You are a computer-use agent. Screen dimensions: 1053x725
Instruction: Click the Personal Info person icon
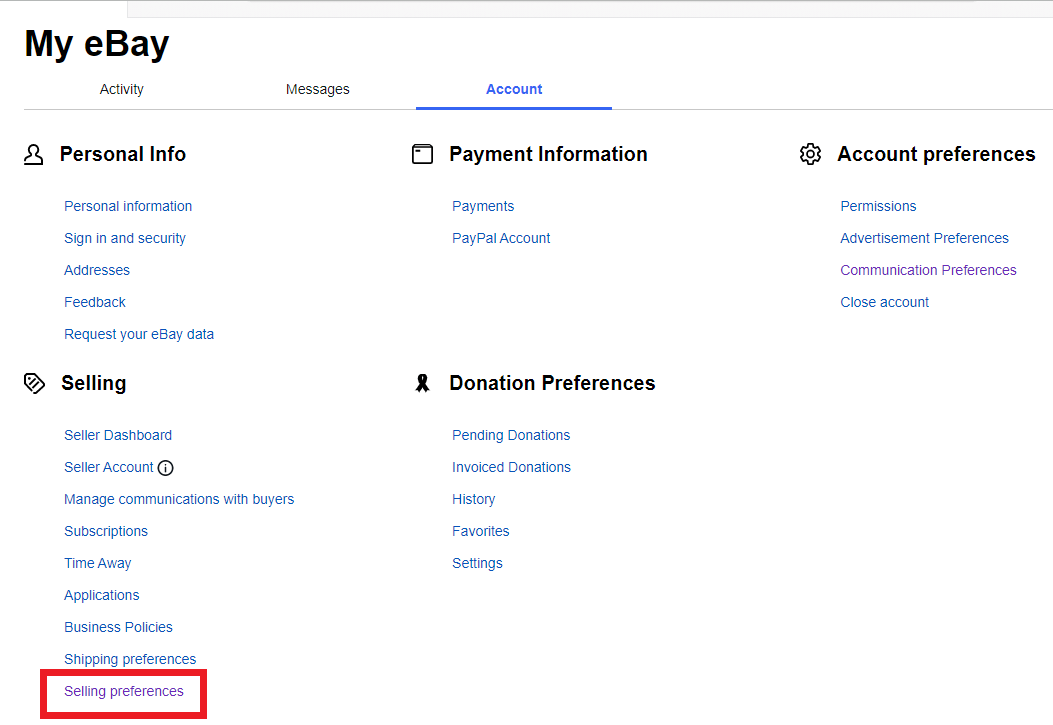pos(34,154)
